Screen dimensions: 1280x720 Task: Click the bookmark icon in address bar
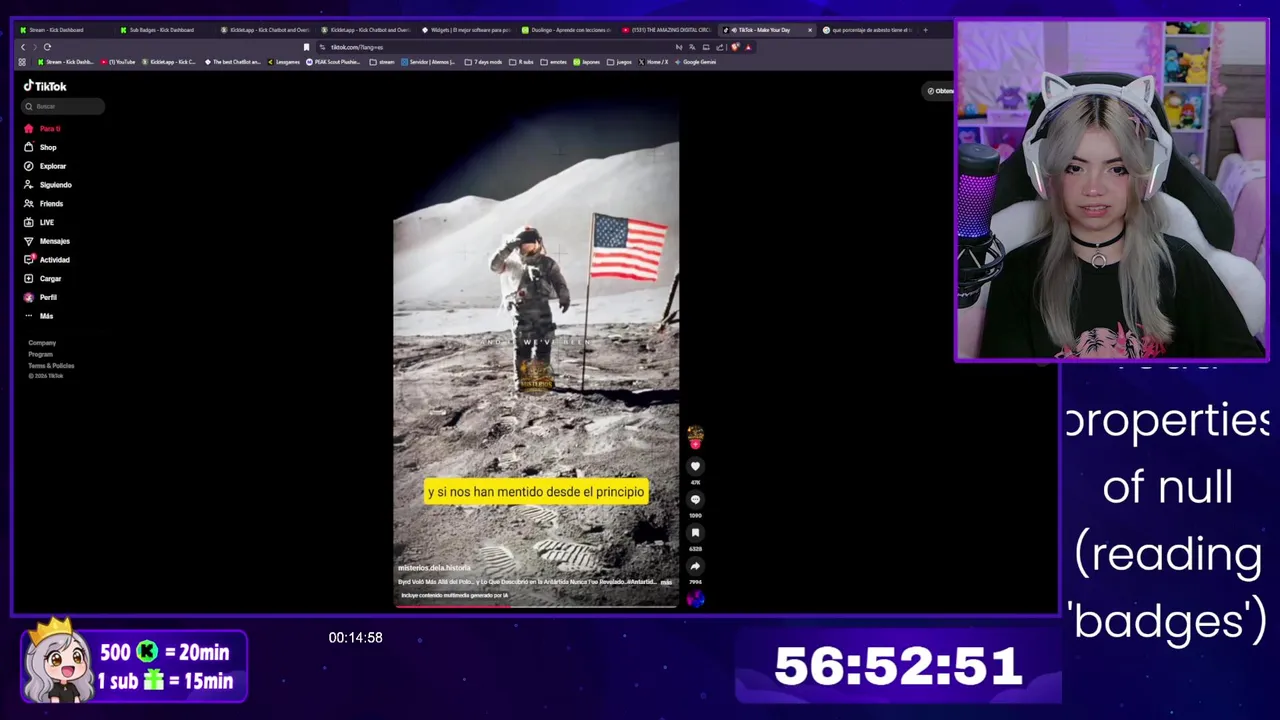click(x=306, y=47)
